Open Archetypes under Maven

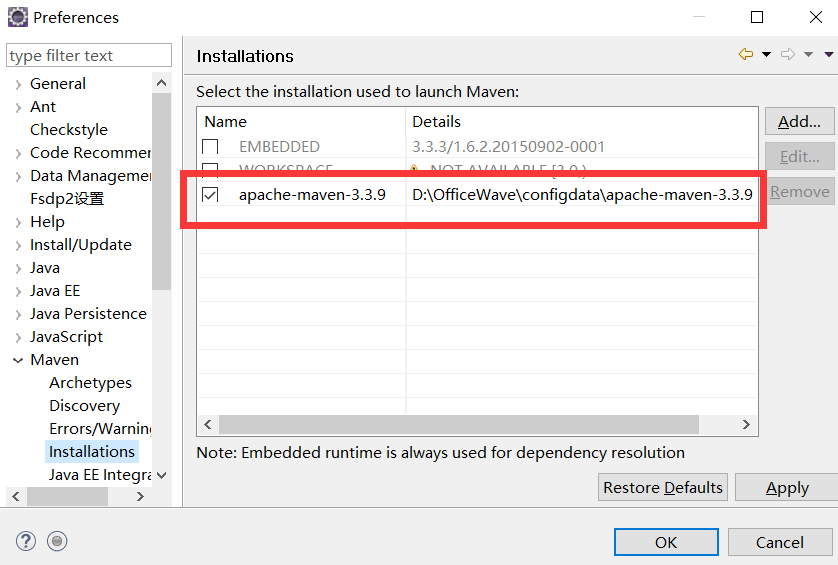90,383
